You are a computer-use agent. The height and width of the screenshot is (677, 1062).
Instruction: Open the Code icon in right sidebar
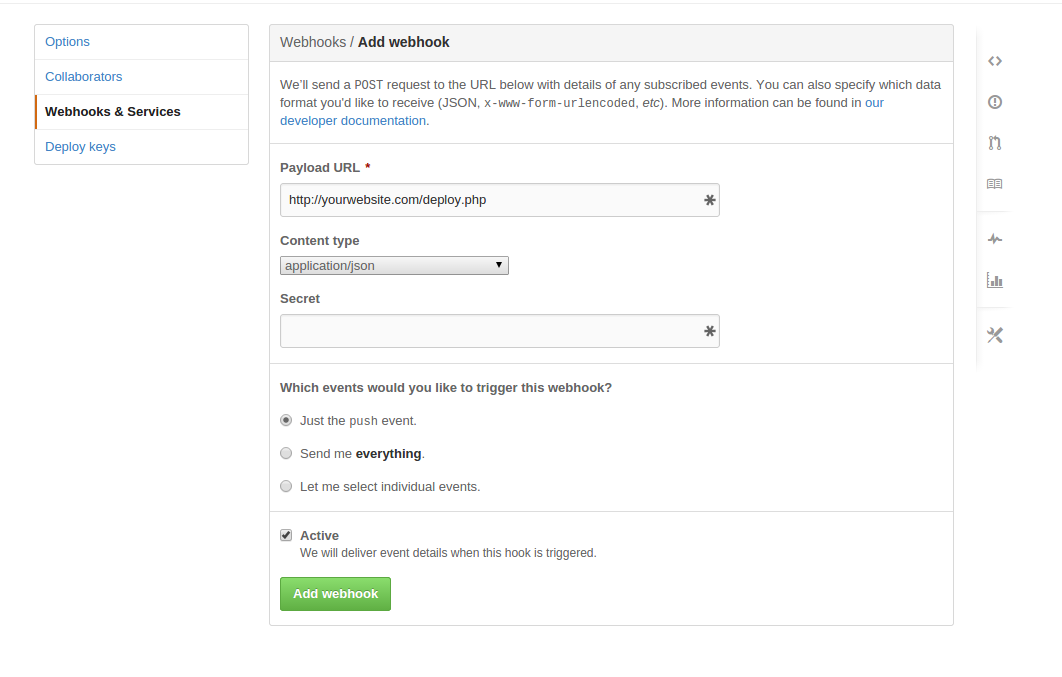tap(994, 61)
